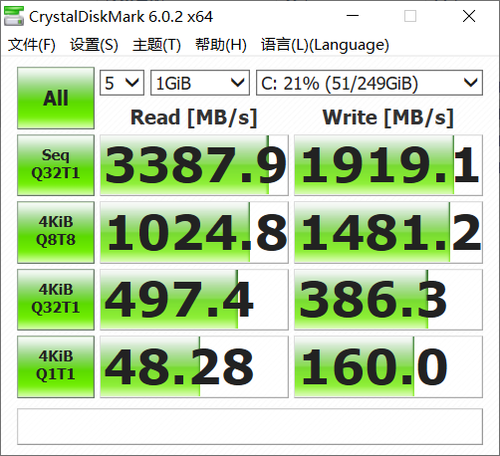
Task: Expand the drive dropdown showing C: 21%
Action: [x=369, y=83]
